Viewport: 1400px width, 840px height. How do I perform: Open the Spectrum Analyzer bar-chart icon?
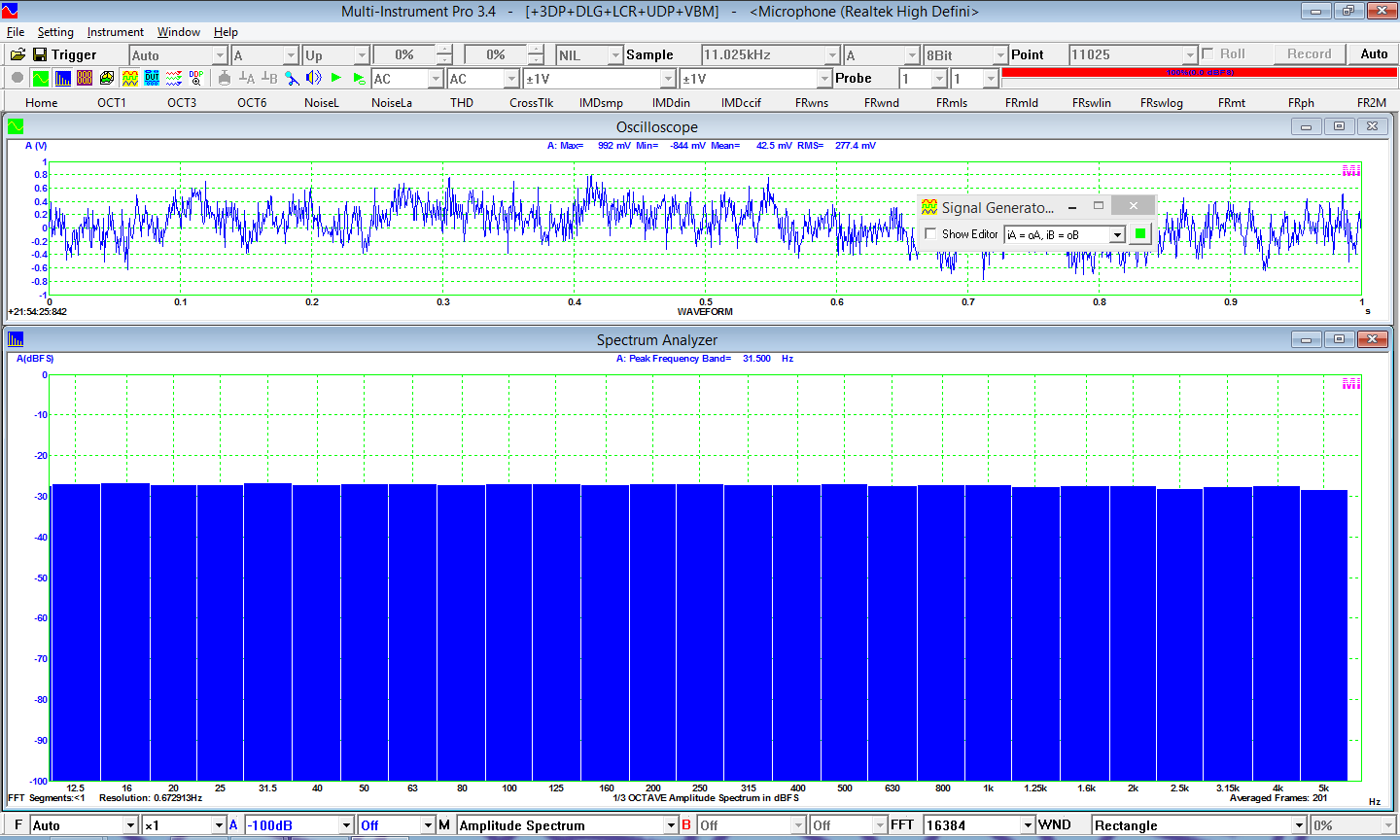[63, 79]
